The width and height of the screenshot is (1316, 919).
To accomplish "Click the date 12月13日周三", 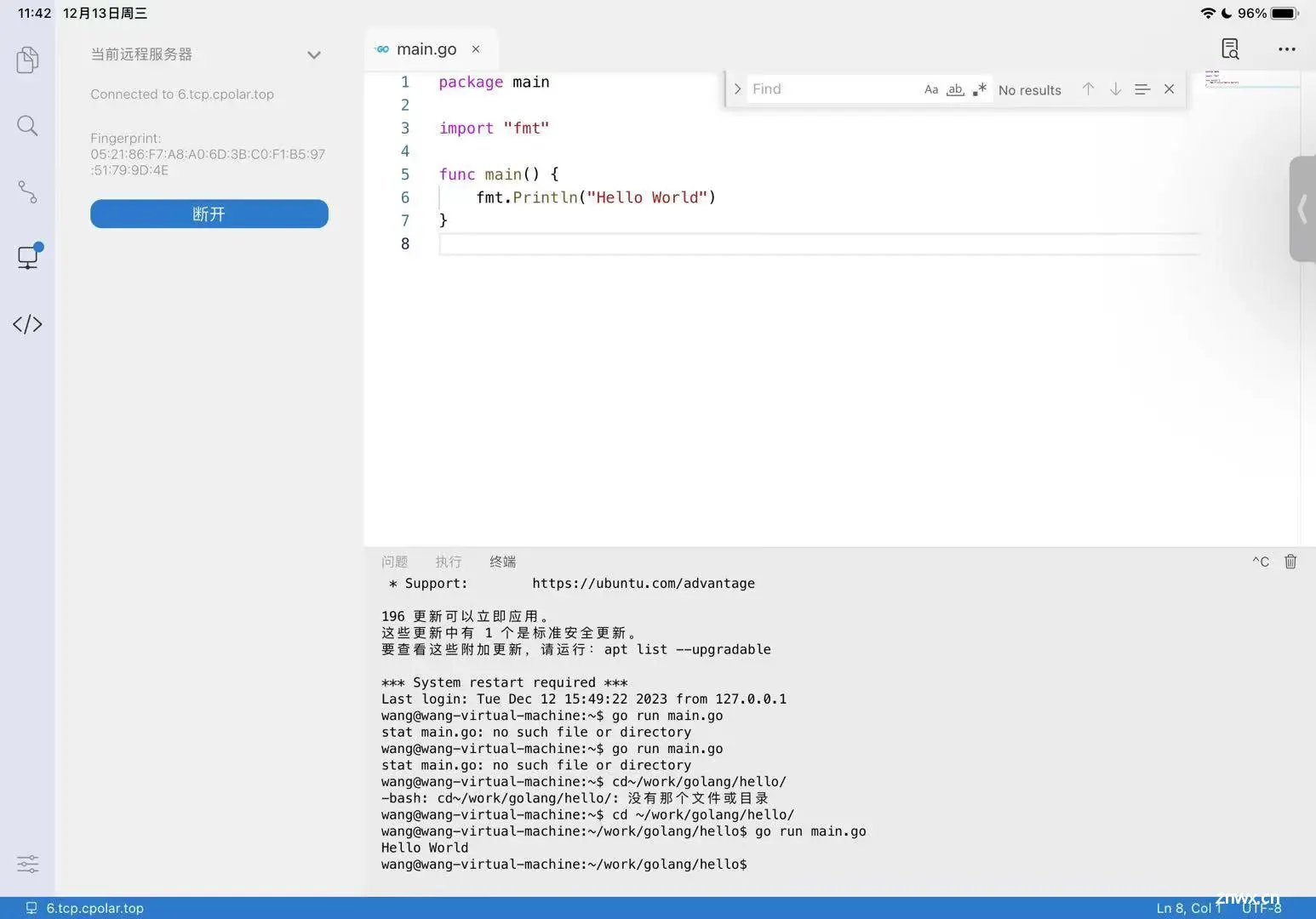I will (105, 13).
